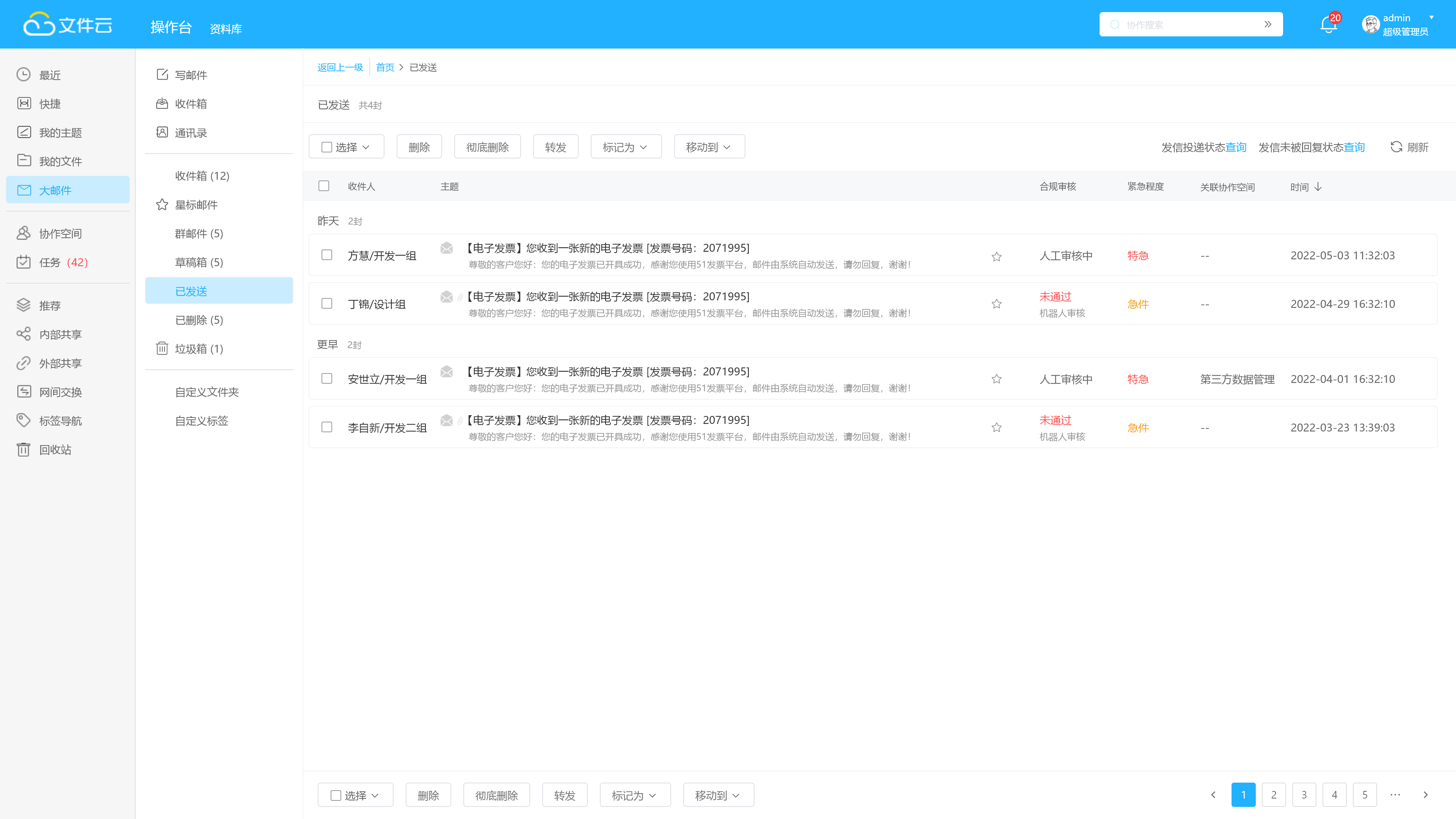Screen dimensions: 1456x819
Task: Check the box for 安世立/开发一组 email
Action: [x=327, y=379]
